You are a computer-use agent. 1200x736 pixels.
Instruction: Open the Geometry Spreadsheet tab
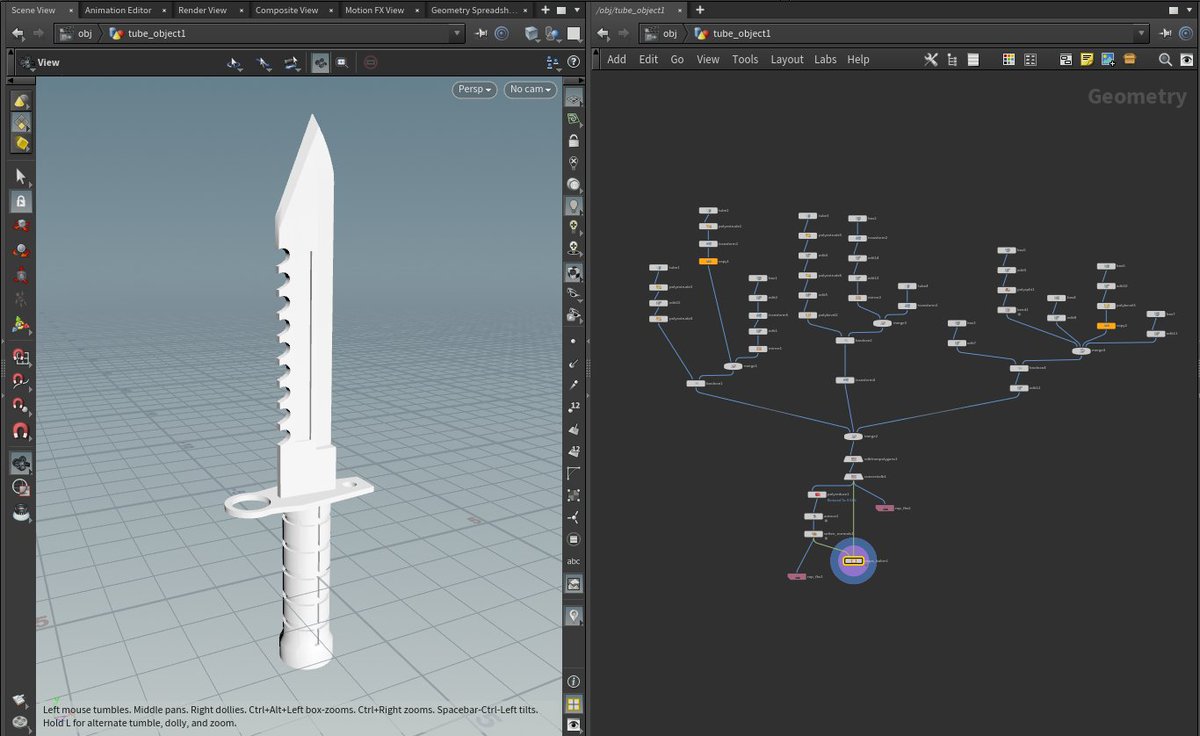[x=474, y=10]
